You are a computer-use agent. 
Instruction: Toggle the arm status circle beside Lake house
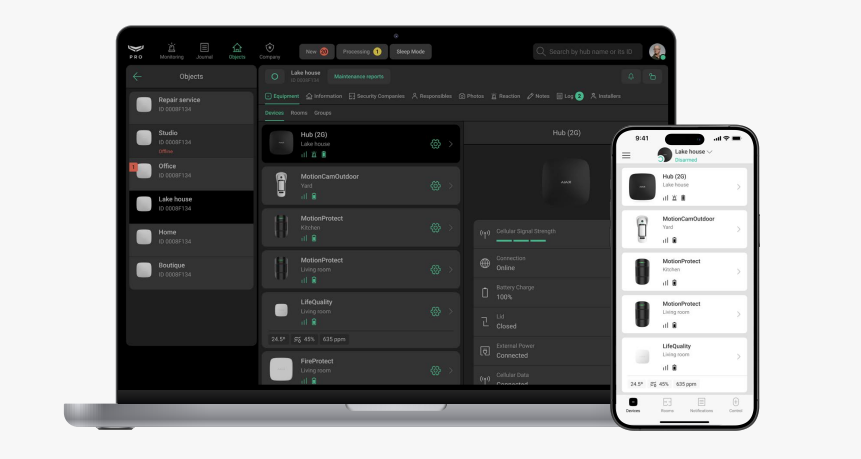click(x=274, y=76)
